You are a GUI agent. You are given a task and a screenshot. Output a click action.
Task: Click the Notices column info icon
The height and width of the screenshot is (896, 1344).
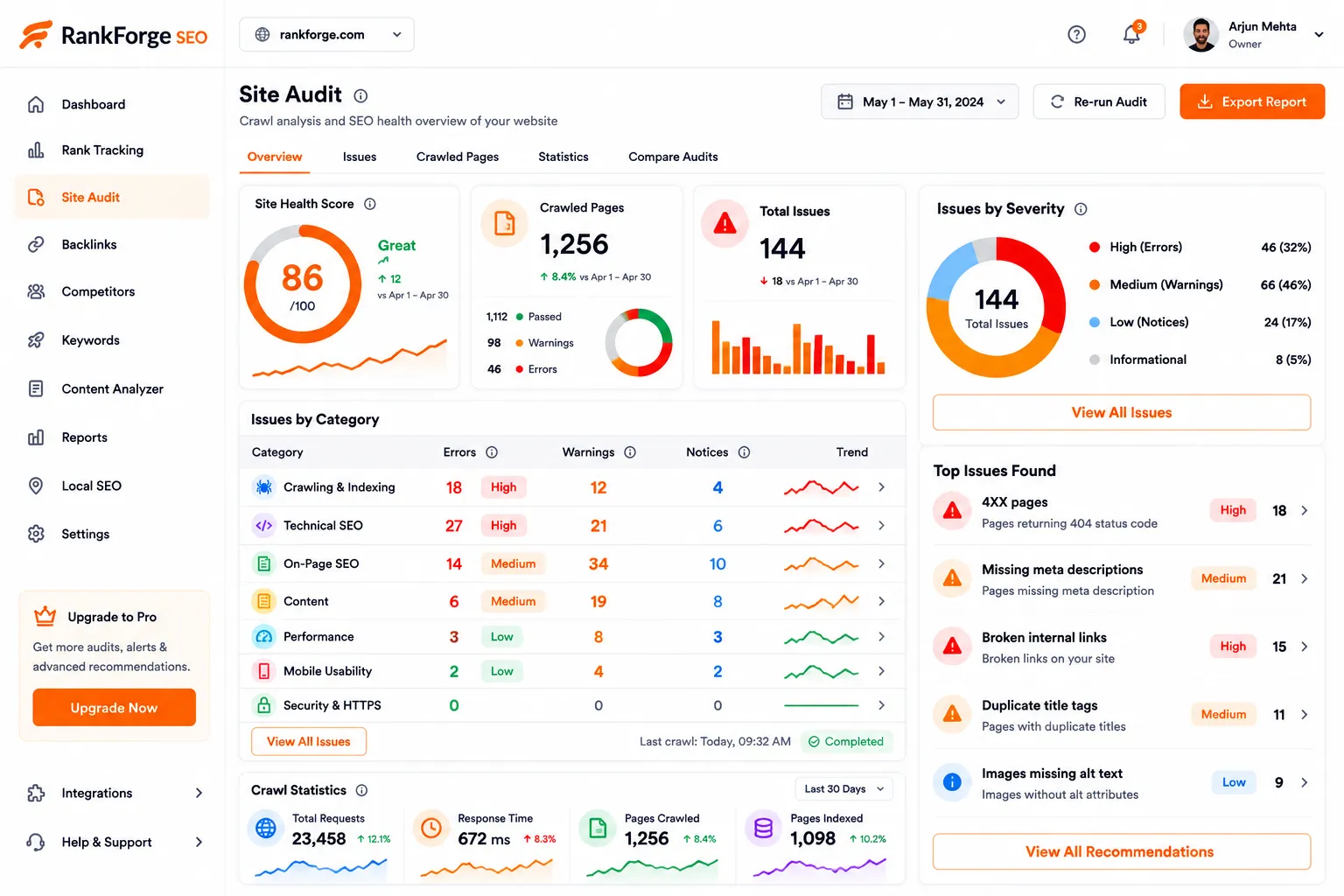pos(744,452)
